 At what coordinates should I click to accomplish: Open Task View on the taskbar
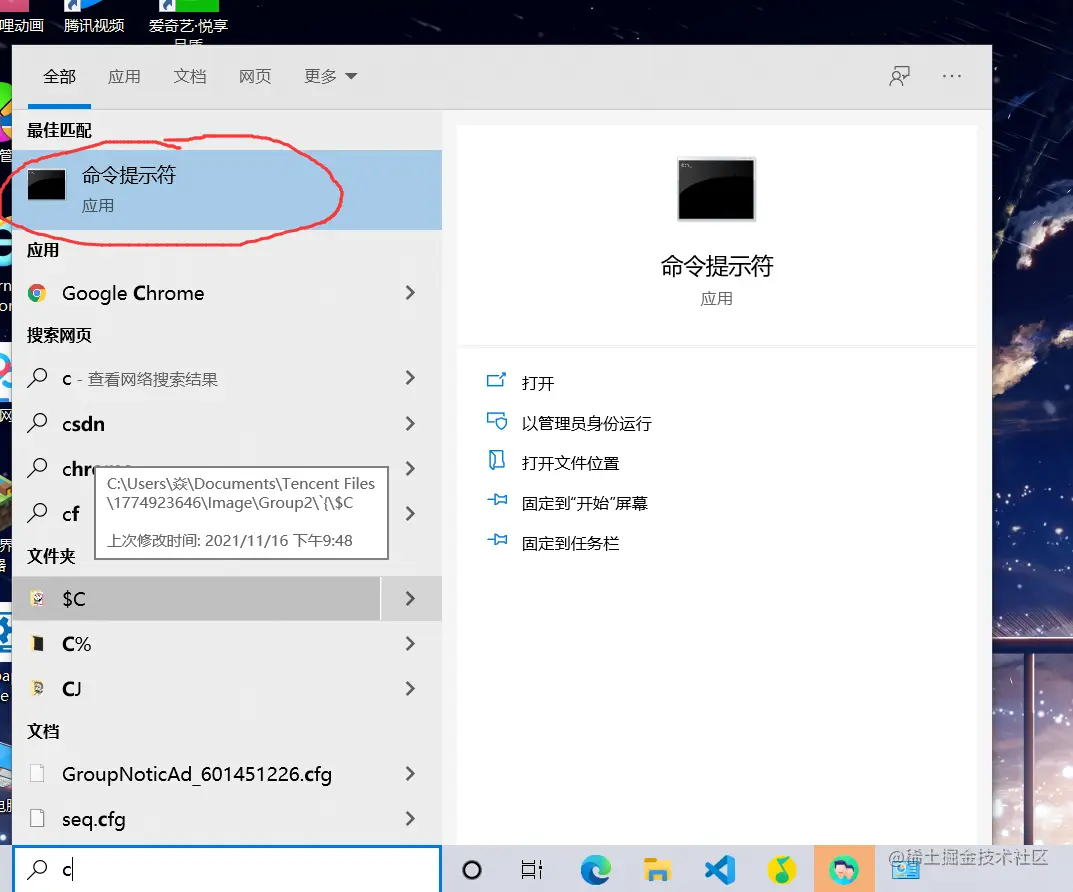pos(531,868)
